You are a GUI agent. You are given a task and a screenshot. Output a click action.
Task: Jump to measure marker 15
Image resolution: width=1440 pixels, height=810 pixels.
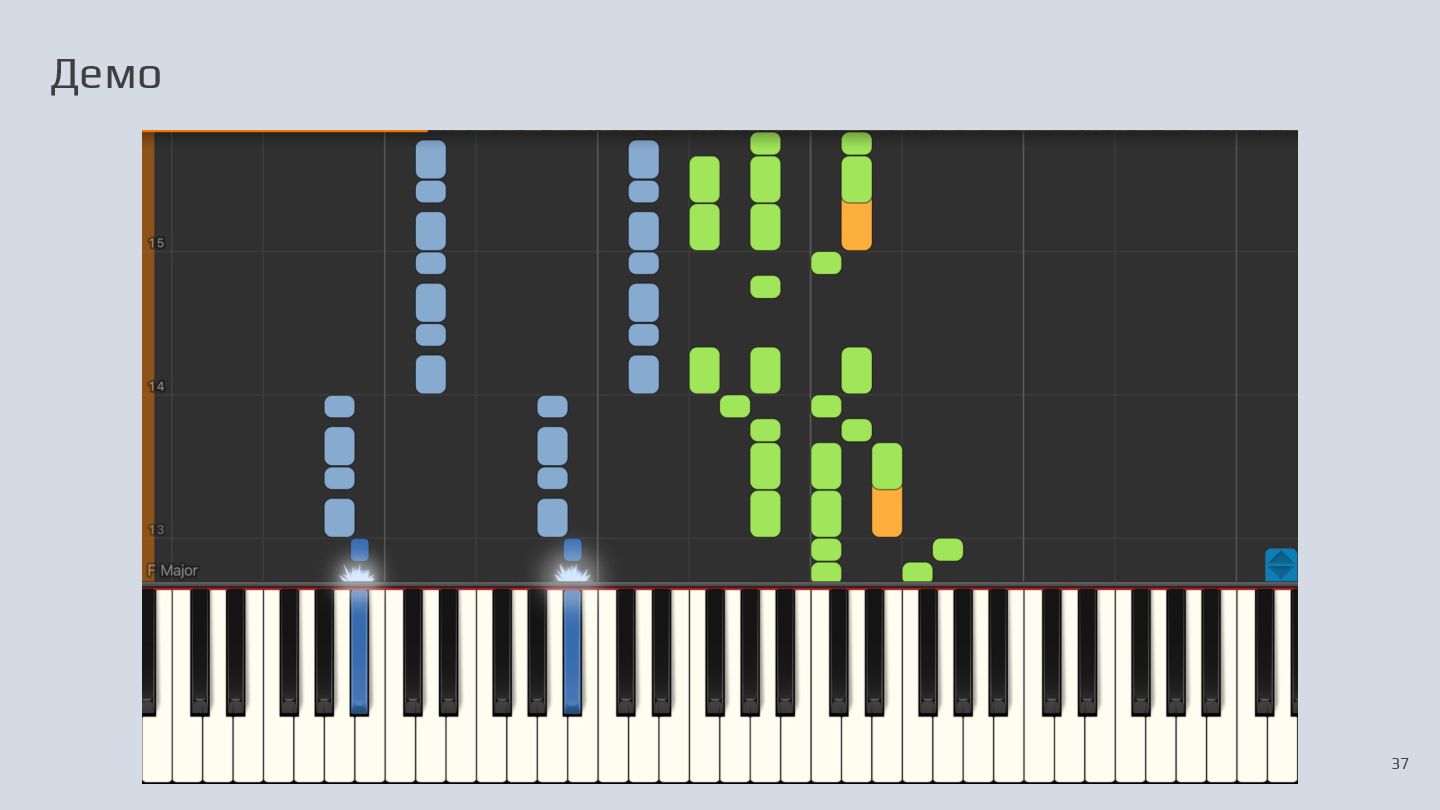[156, 243]
